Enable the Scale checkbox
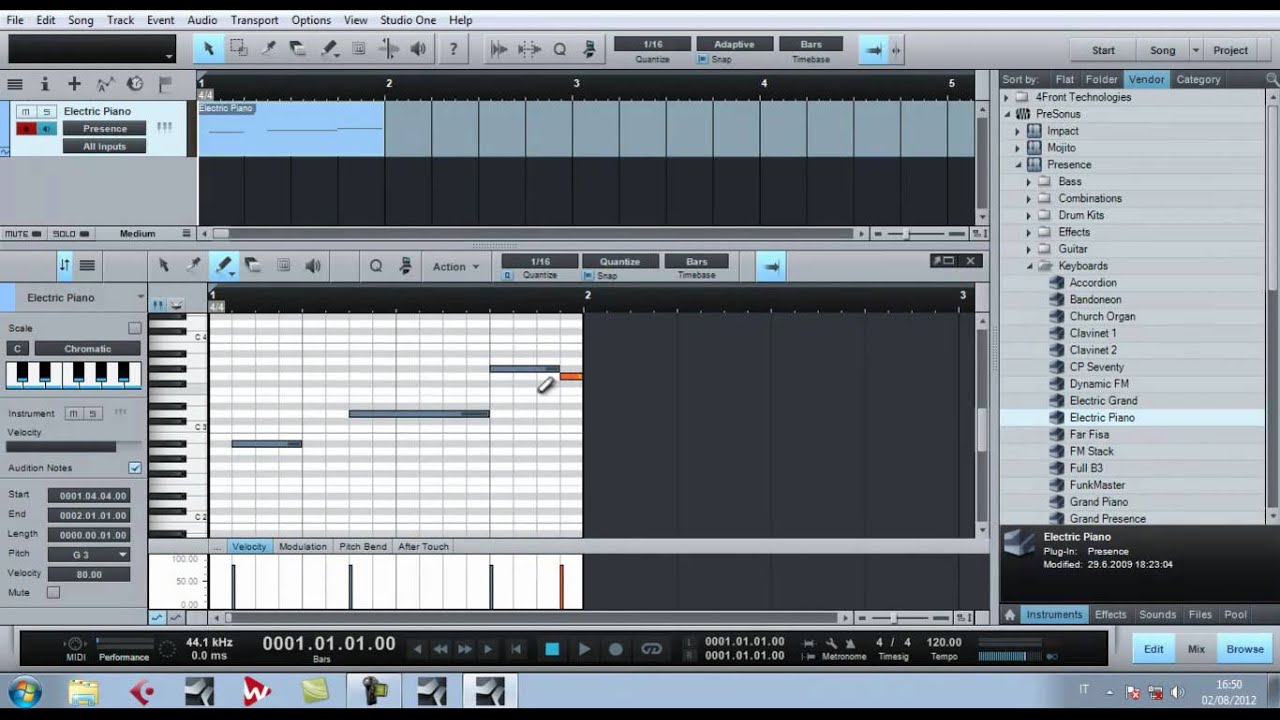 [134, 328]
